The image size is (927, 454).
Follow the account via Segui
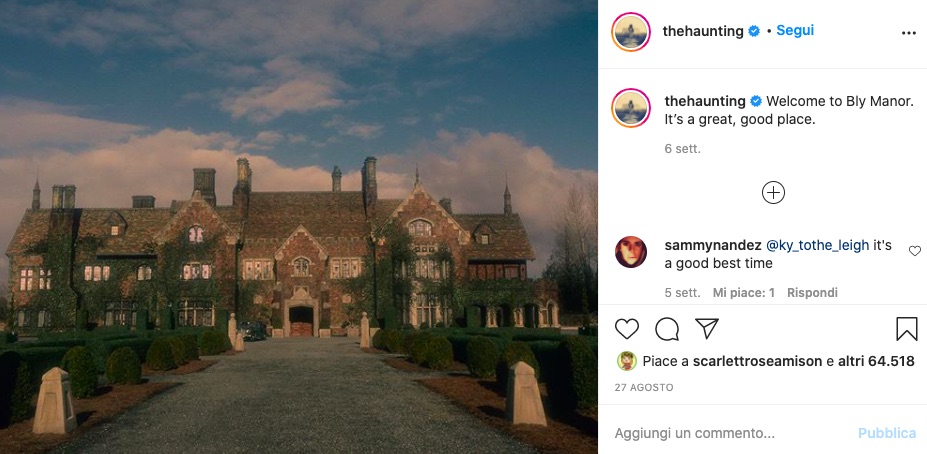pos(795,31)
